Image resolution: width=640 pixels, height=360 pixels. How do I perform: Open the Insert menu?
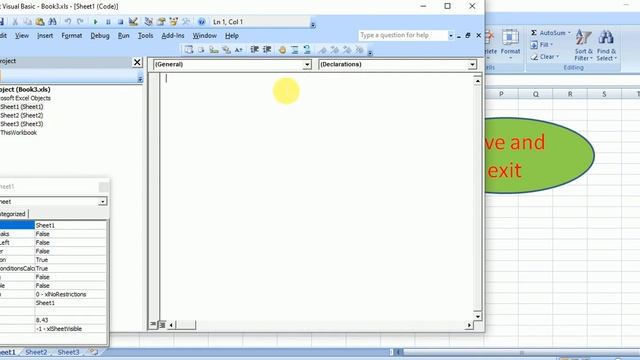45,36
